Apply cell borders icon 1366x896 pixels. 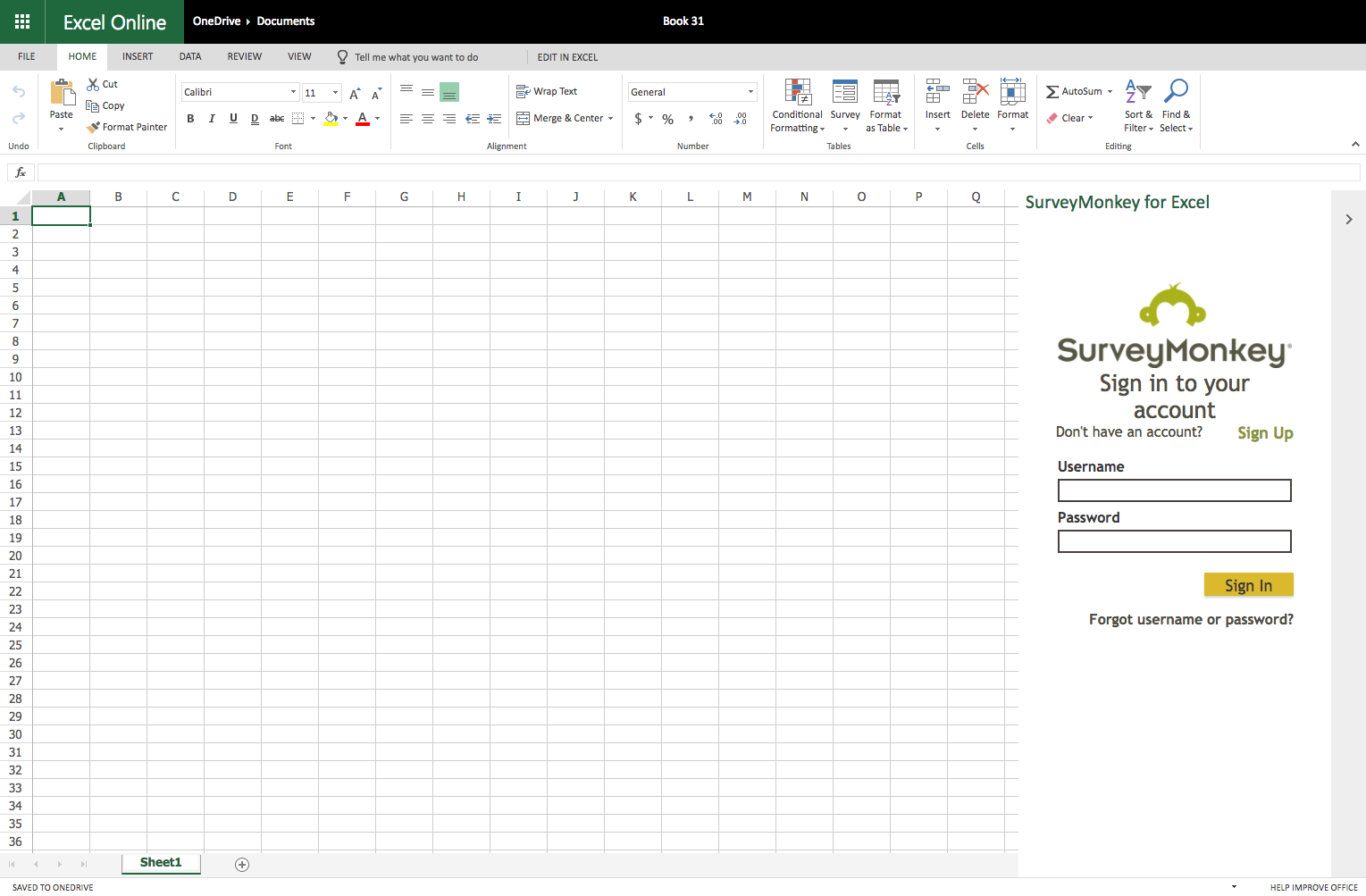point(298,119)
